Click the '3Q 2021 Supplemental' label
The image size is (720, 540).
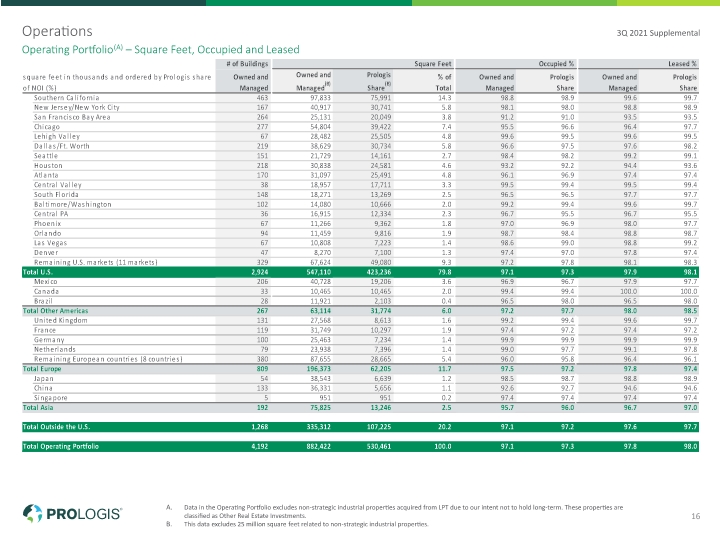658,33
